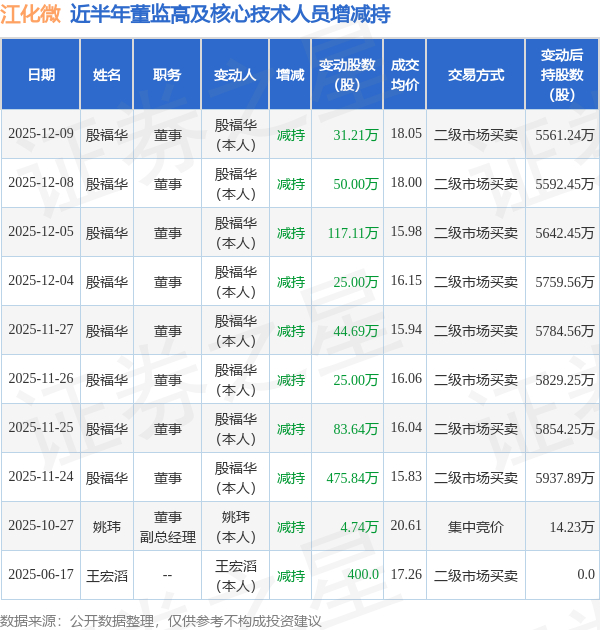The image size is (600, 630).
Task: Click the 变动人 column header
Action: click(235, 74)
